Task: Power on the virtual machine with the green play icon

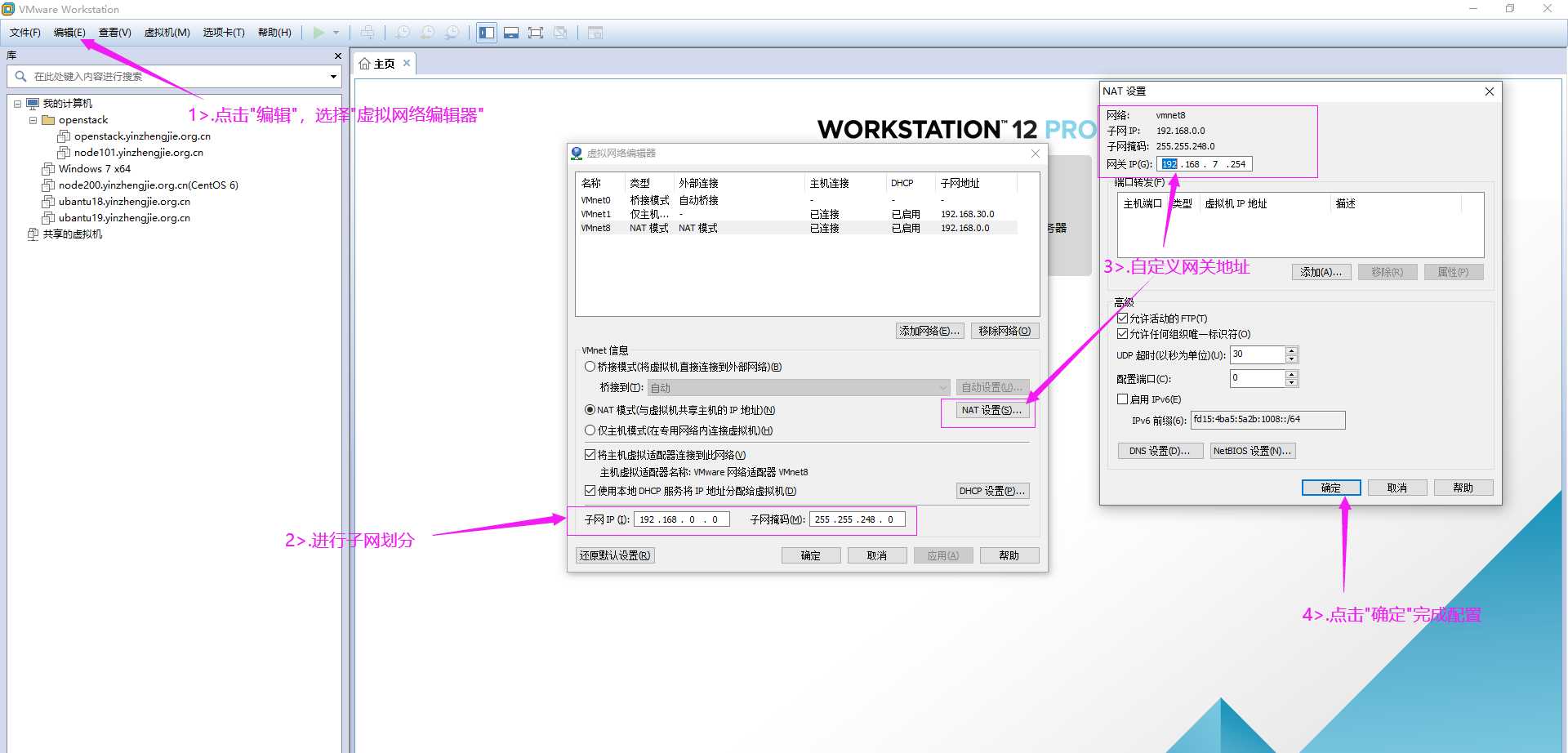Action: [318, 33]
